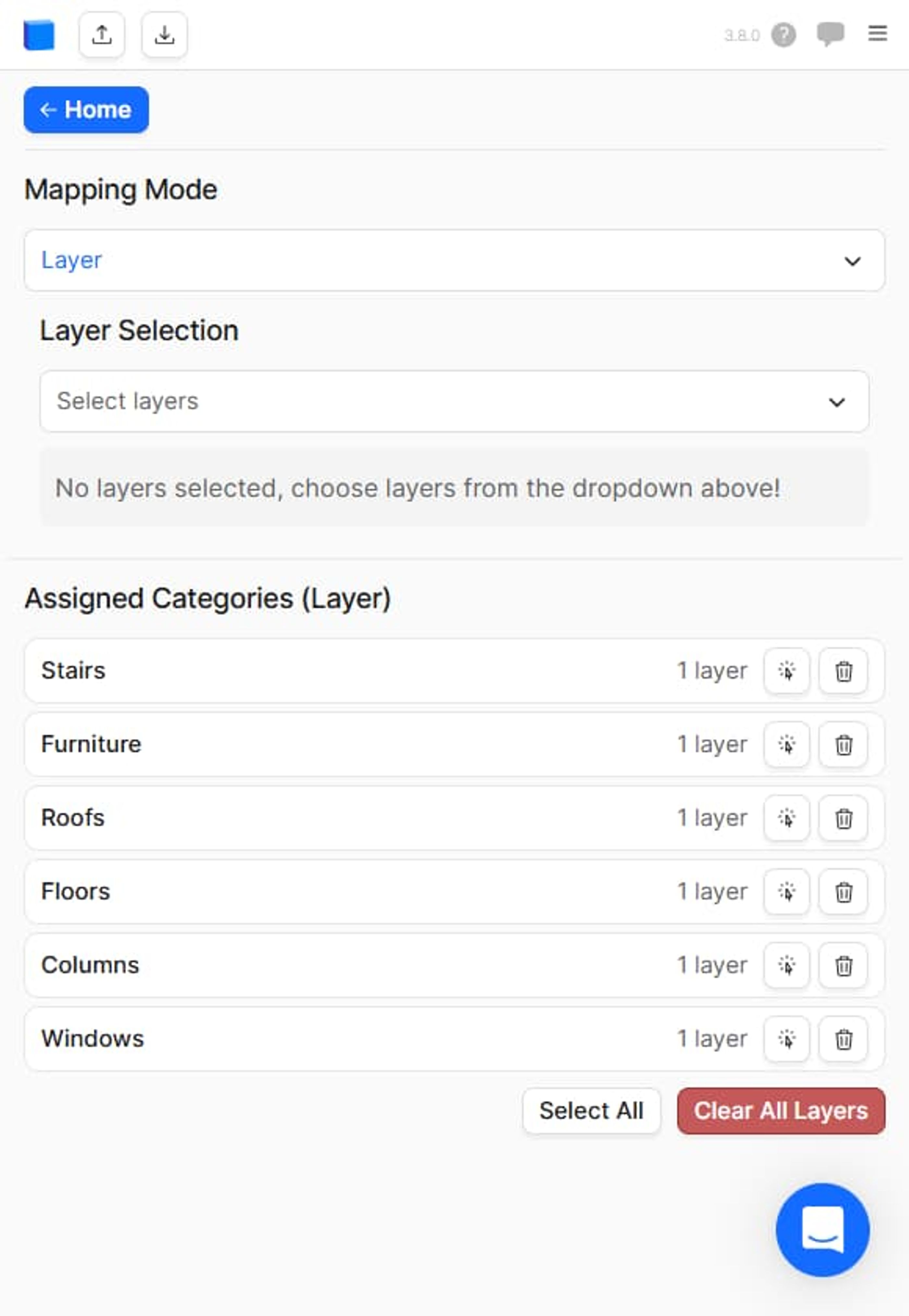This screenshot has height=1316, width=909.
Task: Delete the Windows category assignment
Action: tap(843, 1039)
